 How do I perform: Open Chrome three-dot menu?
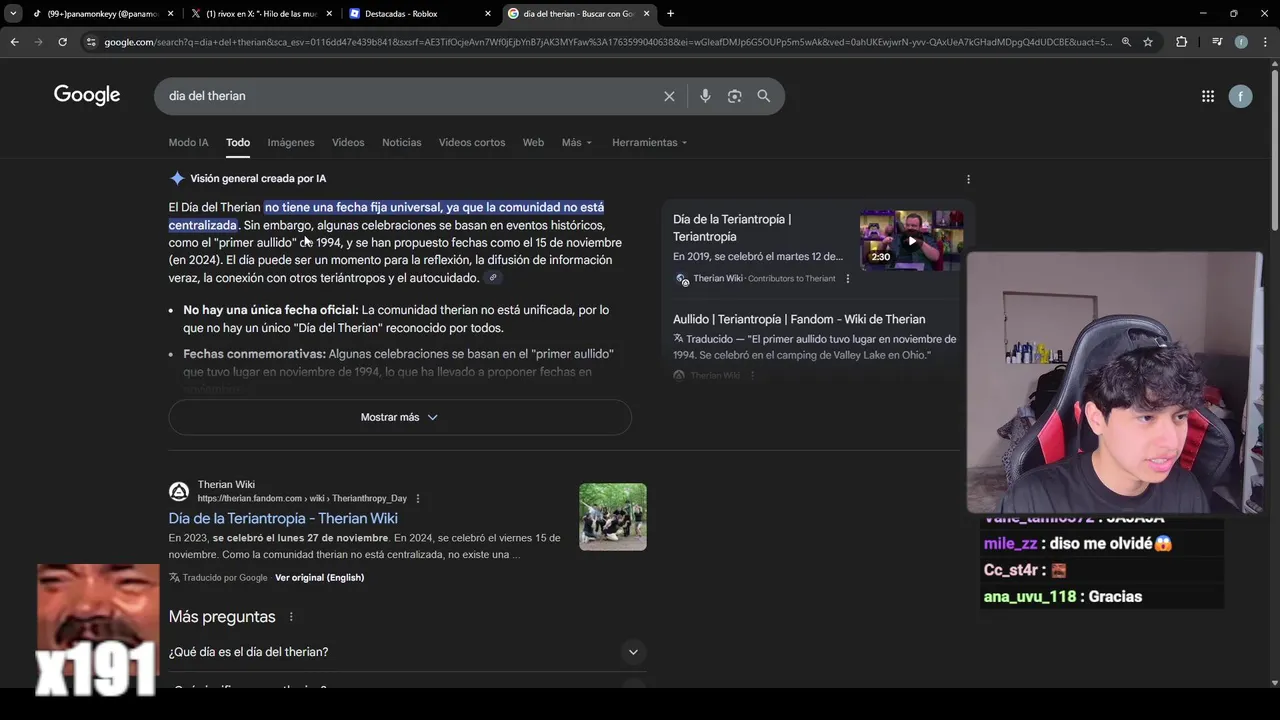(x=1264, y=42)
